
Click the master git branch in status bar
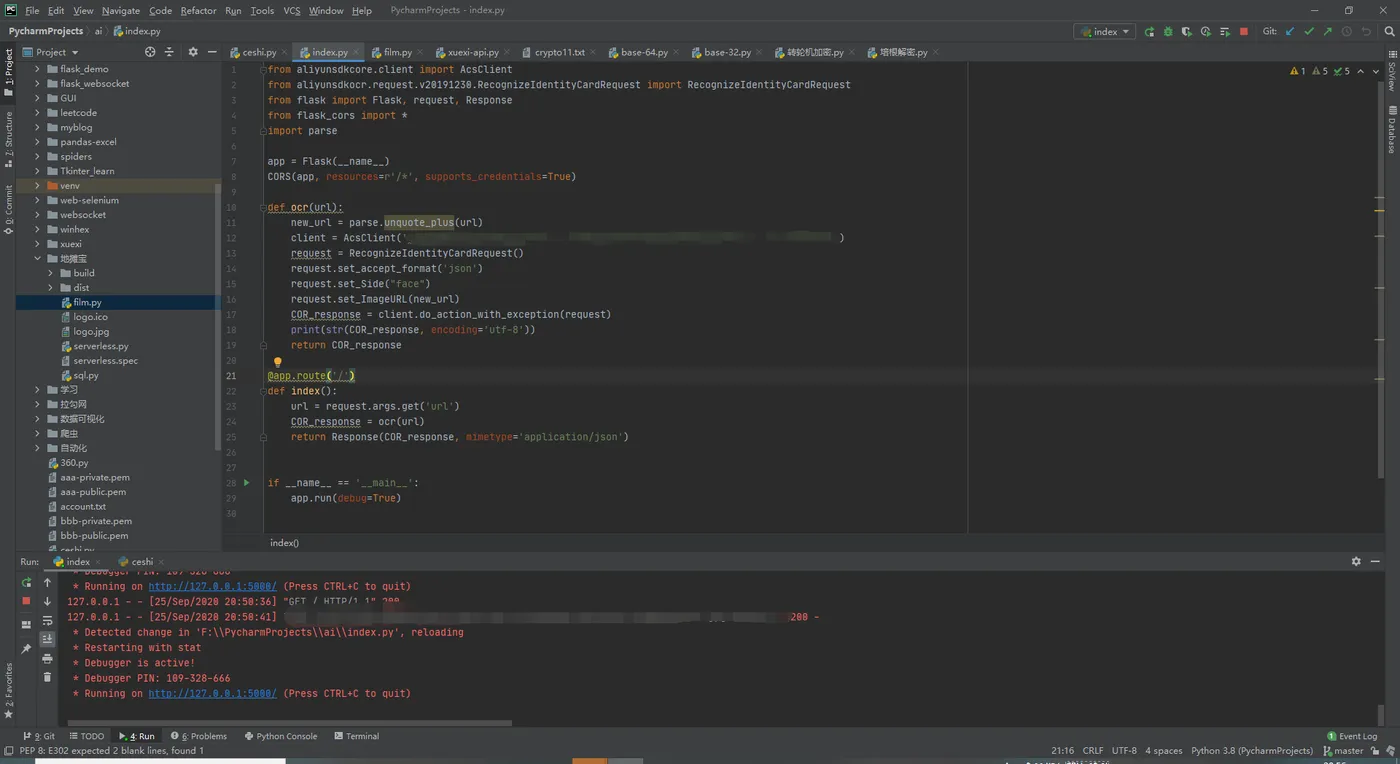(1343, 751)
